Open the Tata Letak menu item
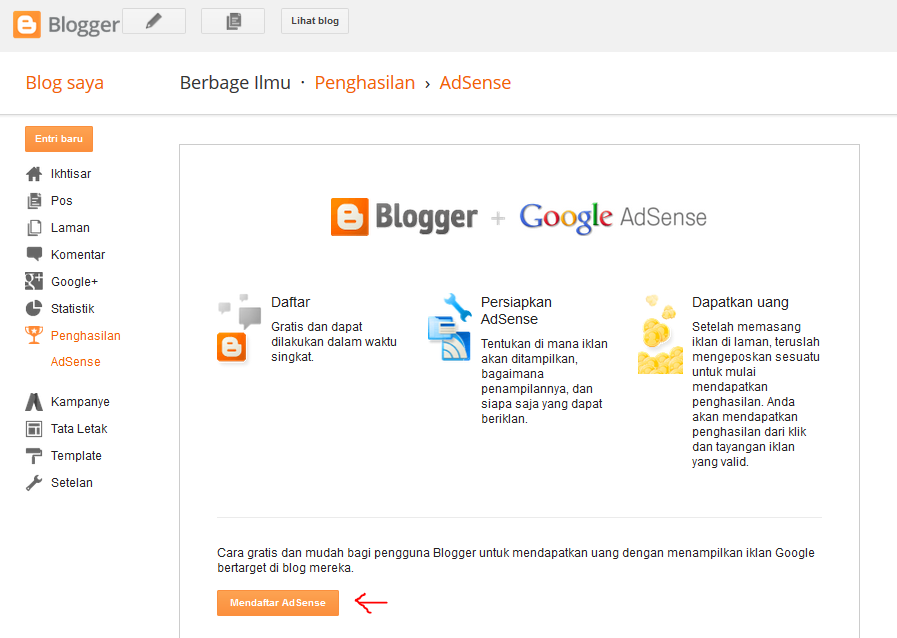This screenshot has height=638, width=897. (x=79, y=429)
